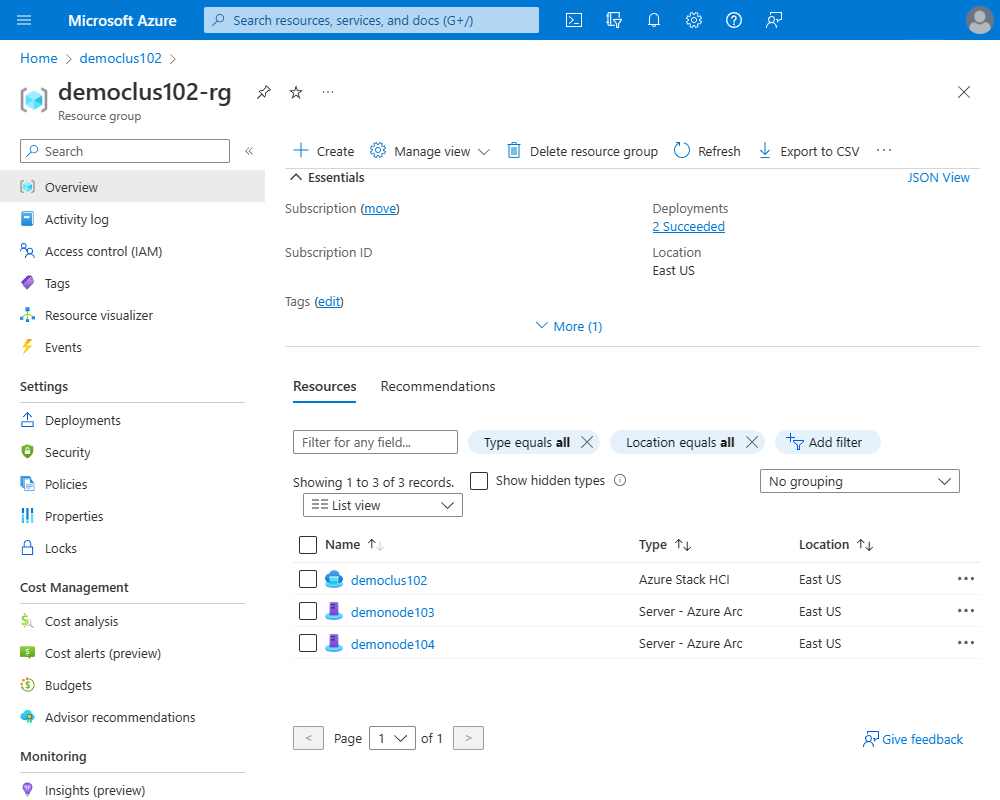Open the 2 Succeeded deployments link
Screen dimensions: 1000x800
689,226
